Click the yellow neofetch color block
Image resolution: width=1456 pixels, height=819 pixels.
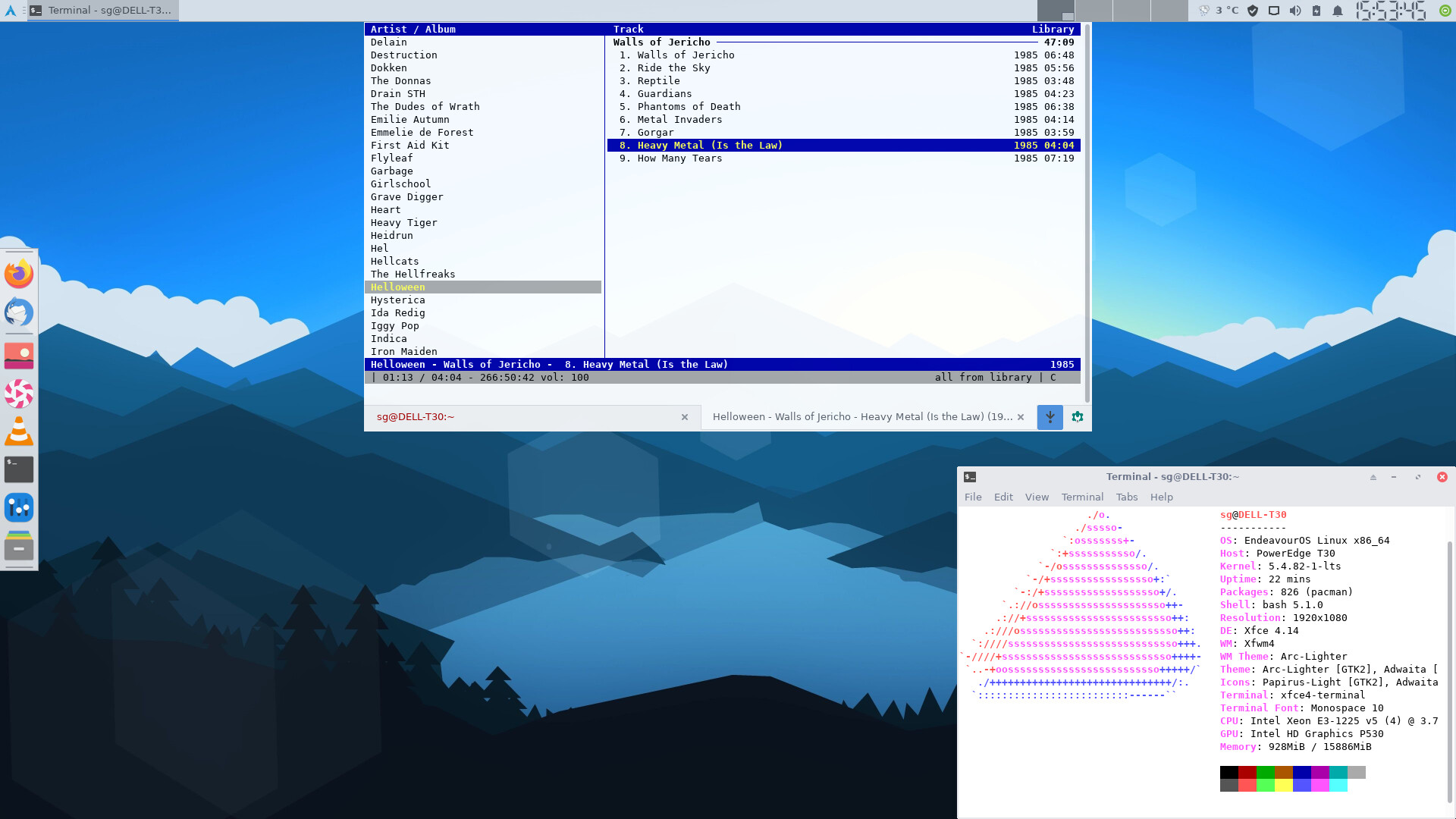coord(1284,786)
